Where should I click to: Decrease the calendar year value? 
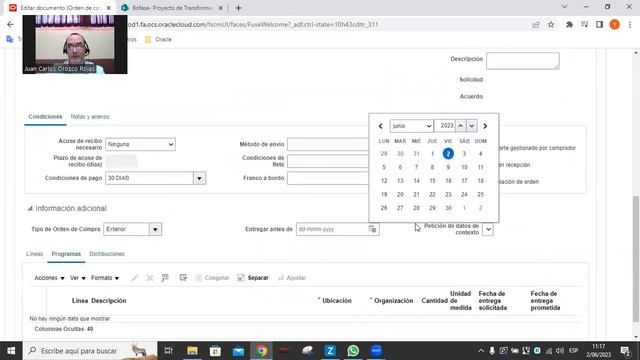point(471,126)
